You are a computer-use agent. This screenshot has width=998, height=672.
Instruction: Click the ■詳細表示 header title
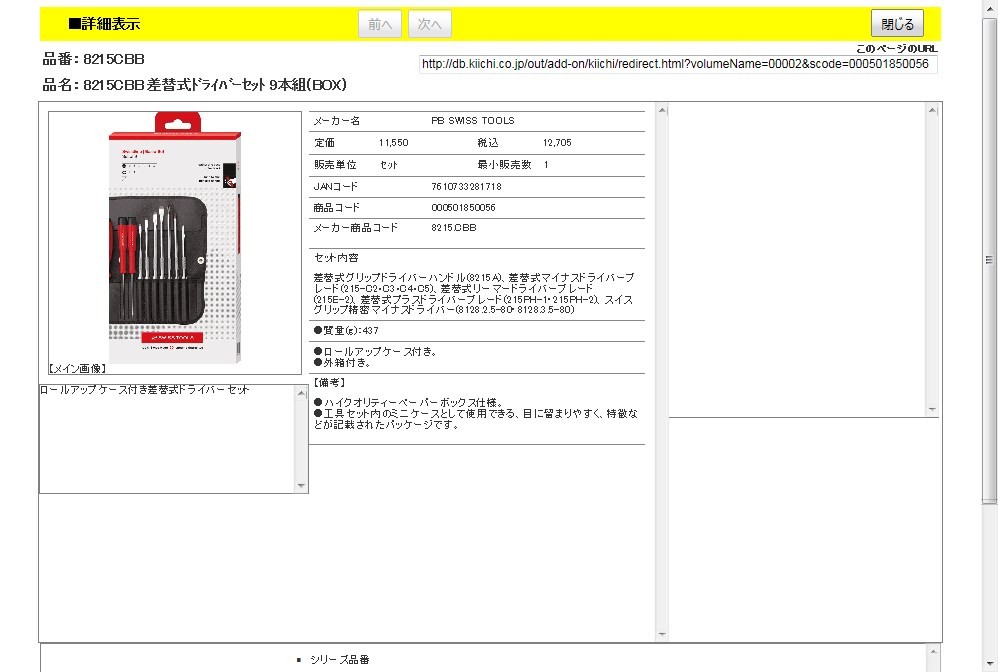[104, 24]
